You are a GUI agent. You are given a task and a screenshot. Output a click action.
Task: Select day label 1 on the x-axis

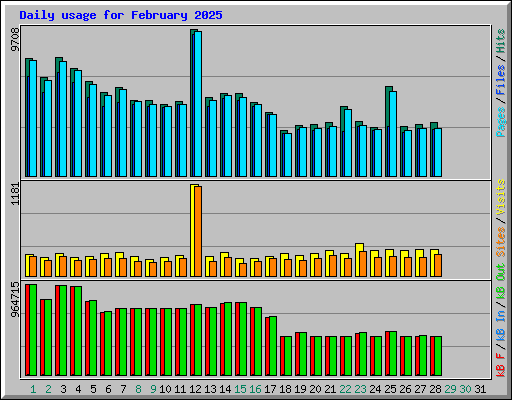(33, 389)
